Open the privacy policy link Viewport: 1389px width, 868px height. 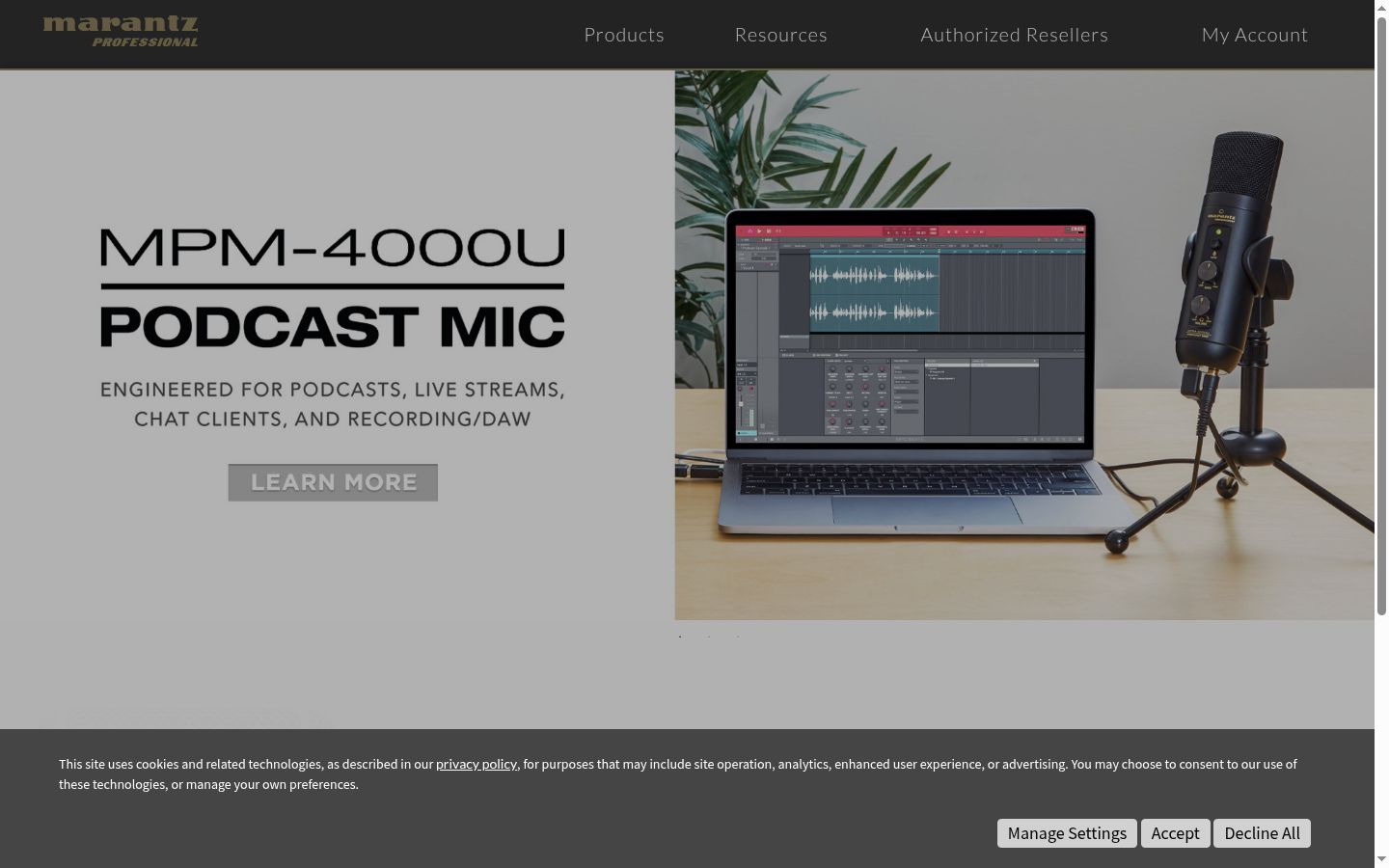[x=477, y=764]
